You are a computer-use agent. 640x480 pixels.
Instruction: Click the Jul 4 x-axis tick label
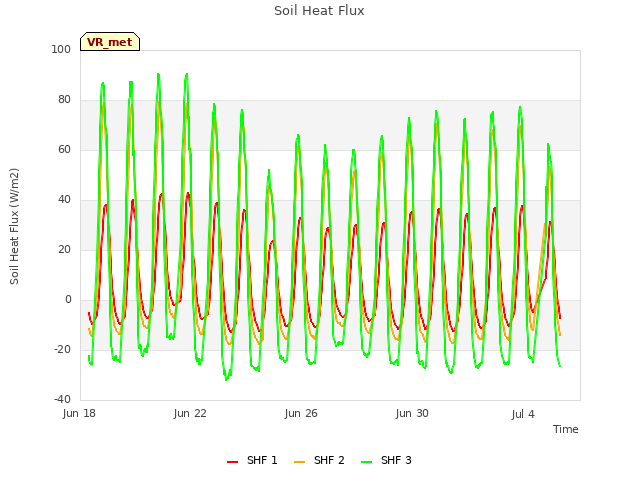point(523,414)
